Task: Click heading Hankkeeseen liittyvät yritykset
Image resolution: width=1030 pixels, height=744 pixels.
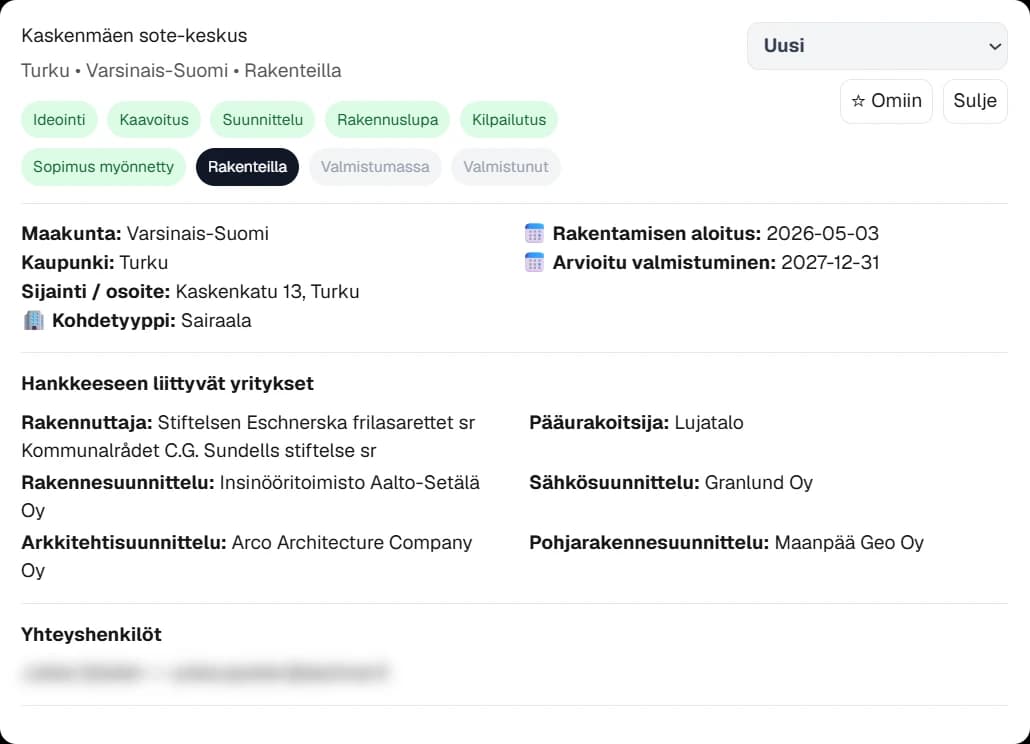Action: 168,383
